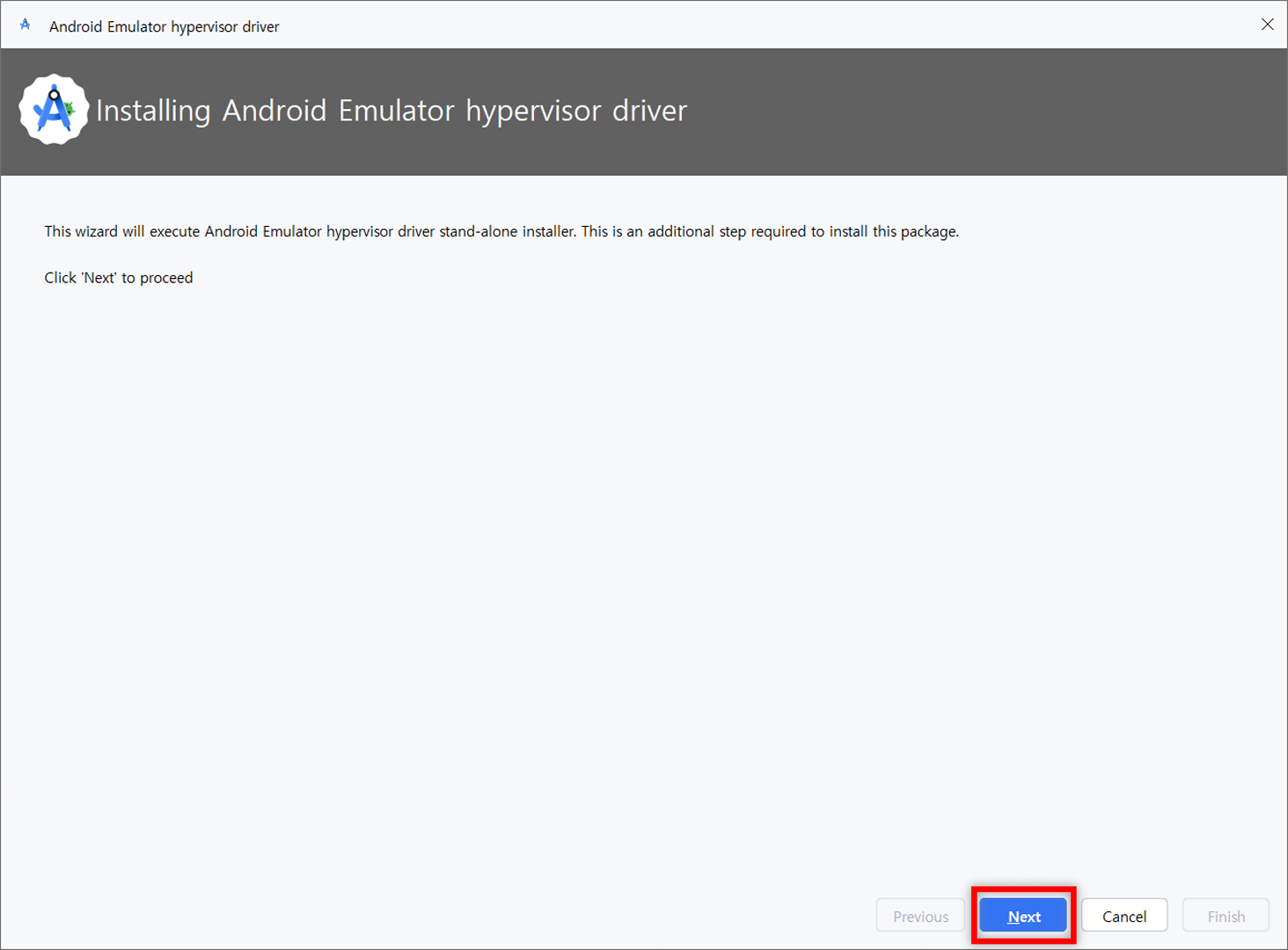Screen dimensions: 1288x950
Task: Click the Android Studio logo in the header
Action: (x=54, y=110)
